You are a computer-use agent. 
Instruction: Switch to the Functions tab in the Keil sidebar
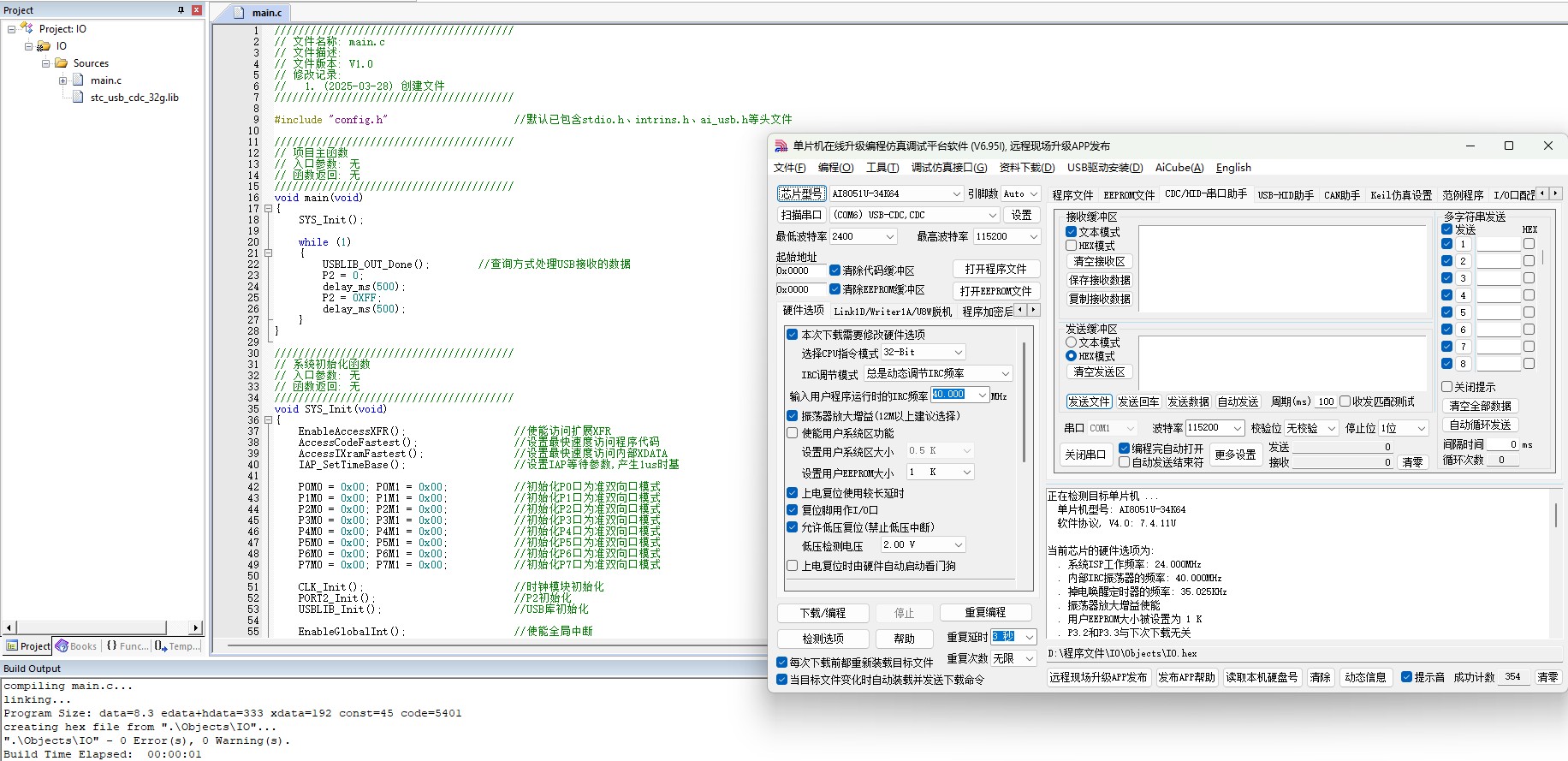point(127,646)
